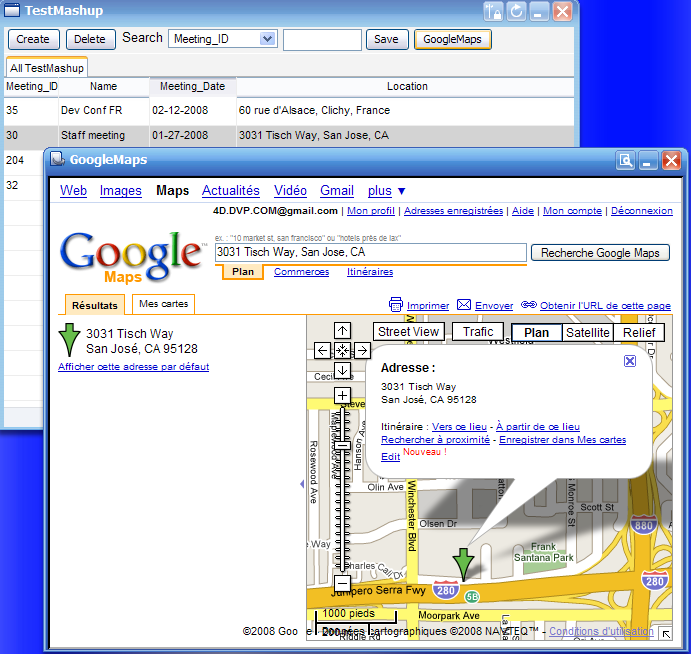Enable the Relief map view

coord(639,333)
